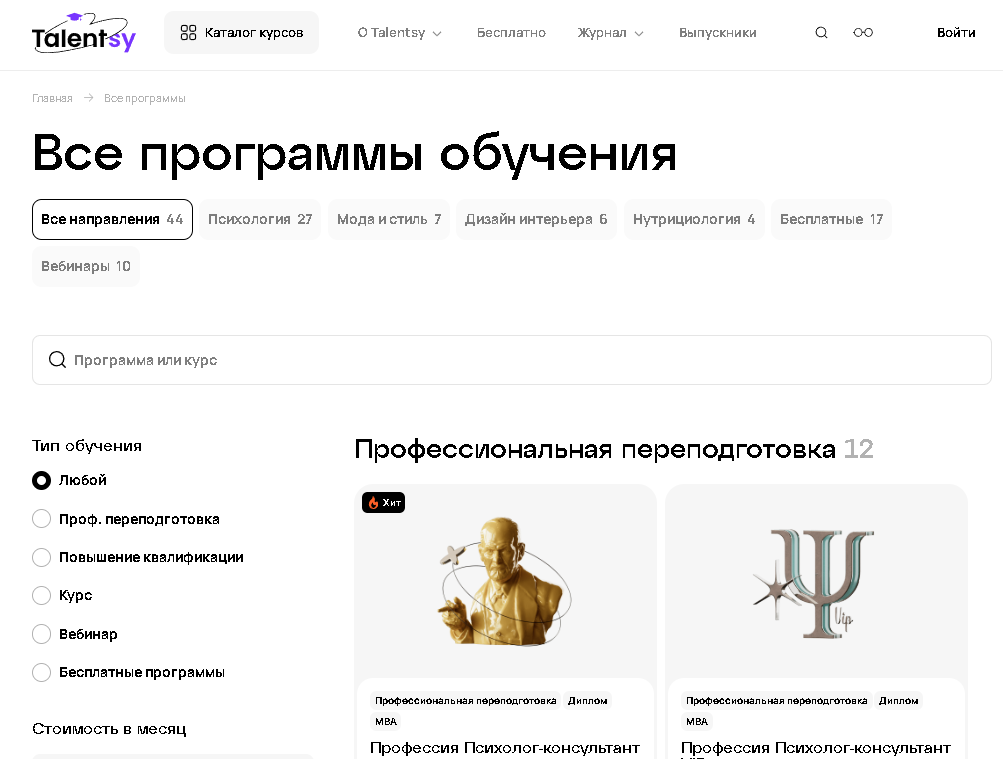
Task: Click the Диплом tag on the Vip card
Action: pos(898,701)
